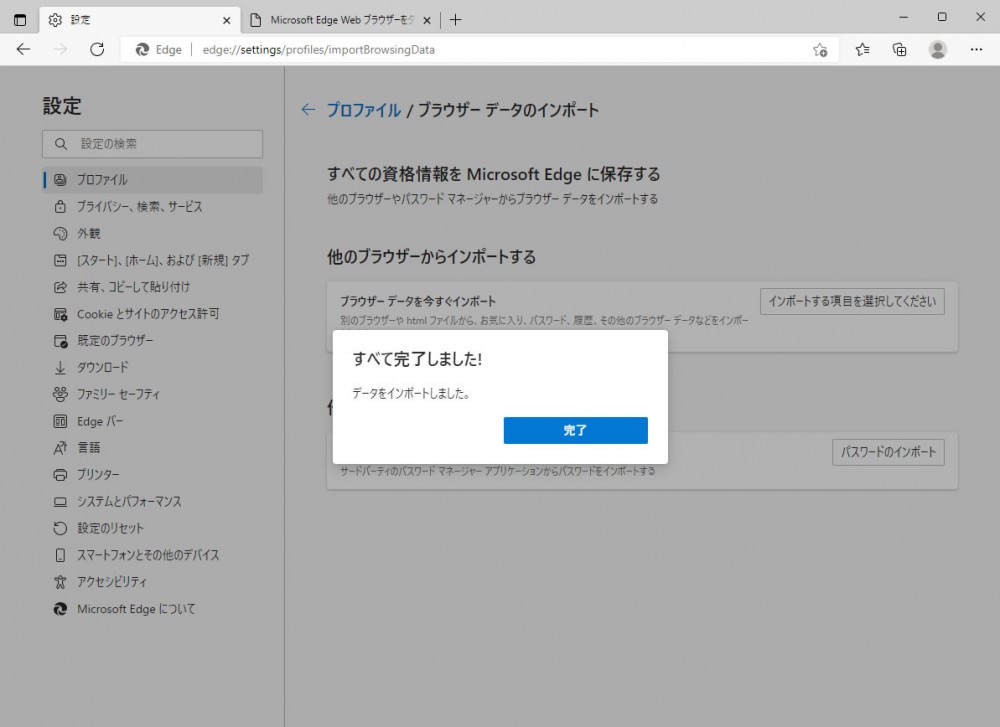This screenshot has height=727, width=1000.
Task: Click the phone icon next to スマートフォン
Action: 60,555
